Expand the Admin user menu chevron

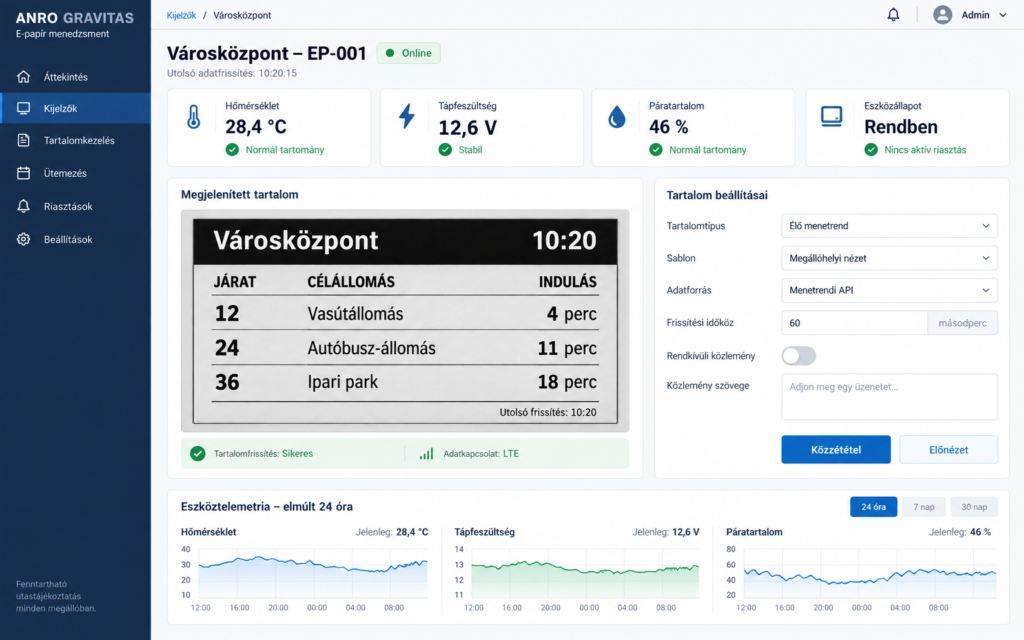coord(1002,15)
